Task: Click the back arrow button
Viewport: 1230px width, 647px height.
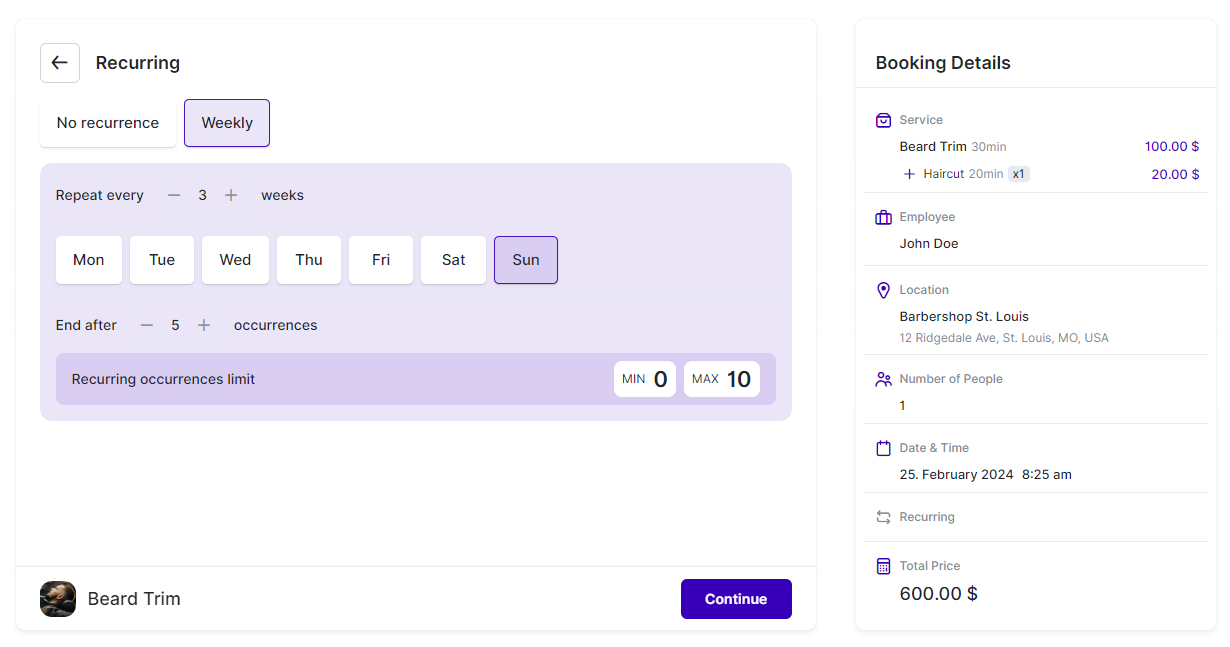Action: (60, 63)
